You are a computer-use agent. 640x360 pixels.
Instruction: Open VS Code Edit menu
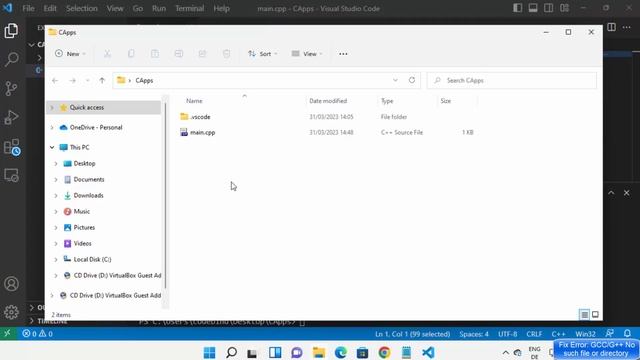tap(50, 8)
